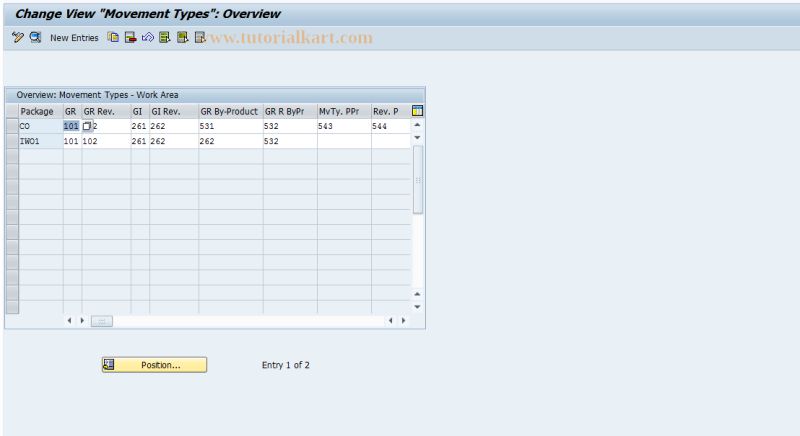
Task: Toggle Display/Change mode pencil icon
Action: pyautogui.click(x=18, y=37)
